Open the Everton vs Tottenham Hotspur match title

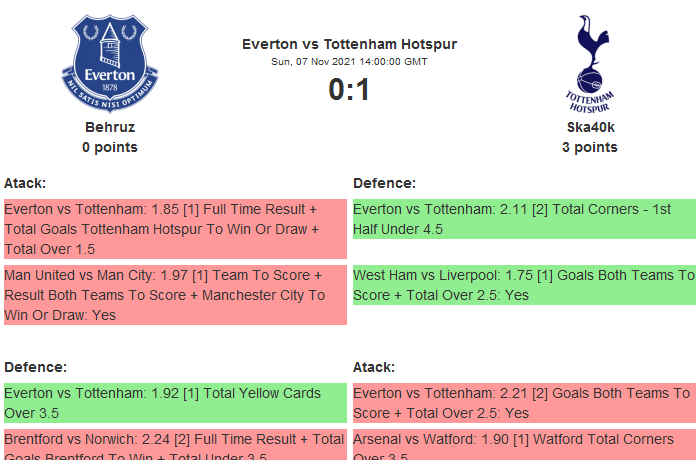pyautogui.click(x=349, y=44)
